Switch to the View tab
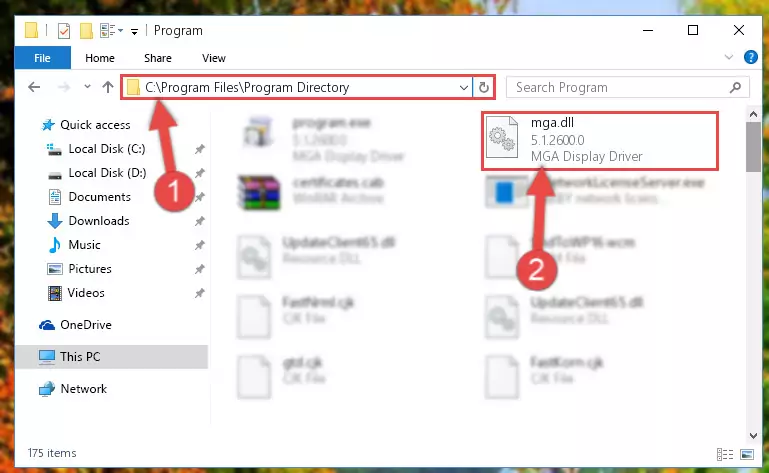This screenshot has height=473, width=769. [214, 58]
